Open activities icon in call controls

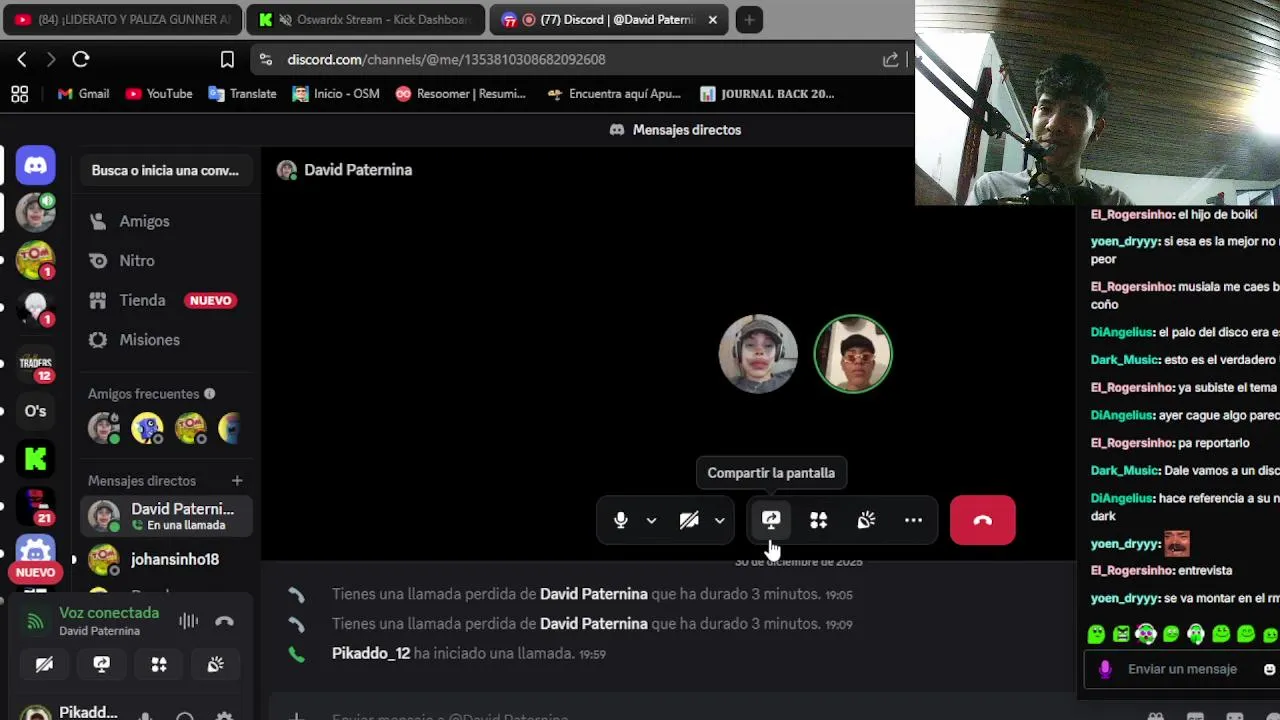pos(819,520)
